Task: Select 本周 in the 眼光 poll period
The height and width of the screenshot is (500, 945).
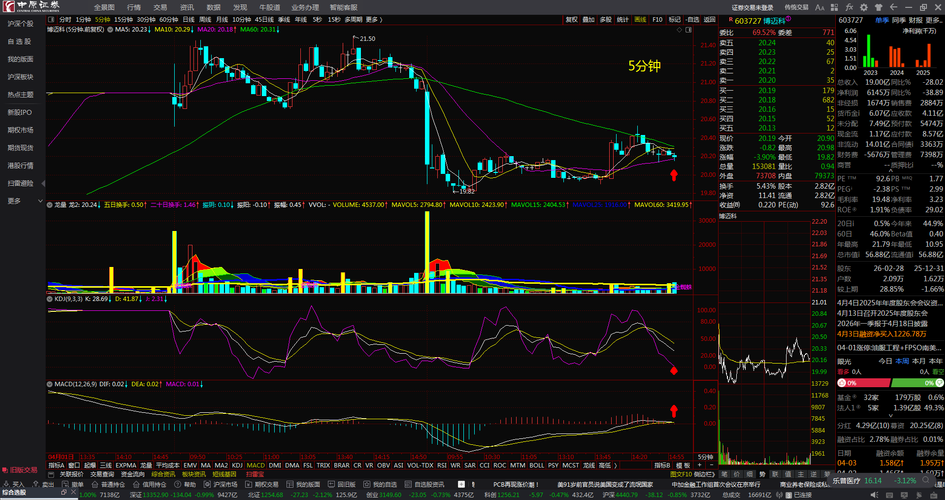Action: tap(902, 361)
